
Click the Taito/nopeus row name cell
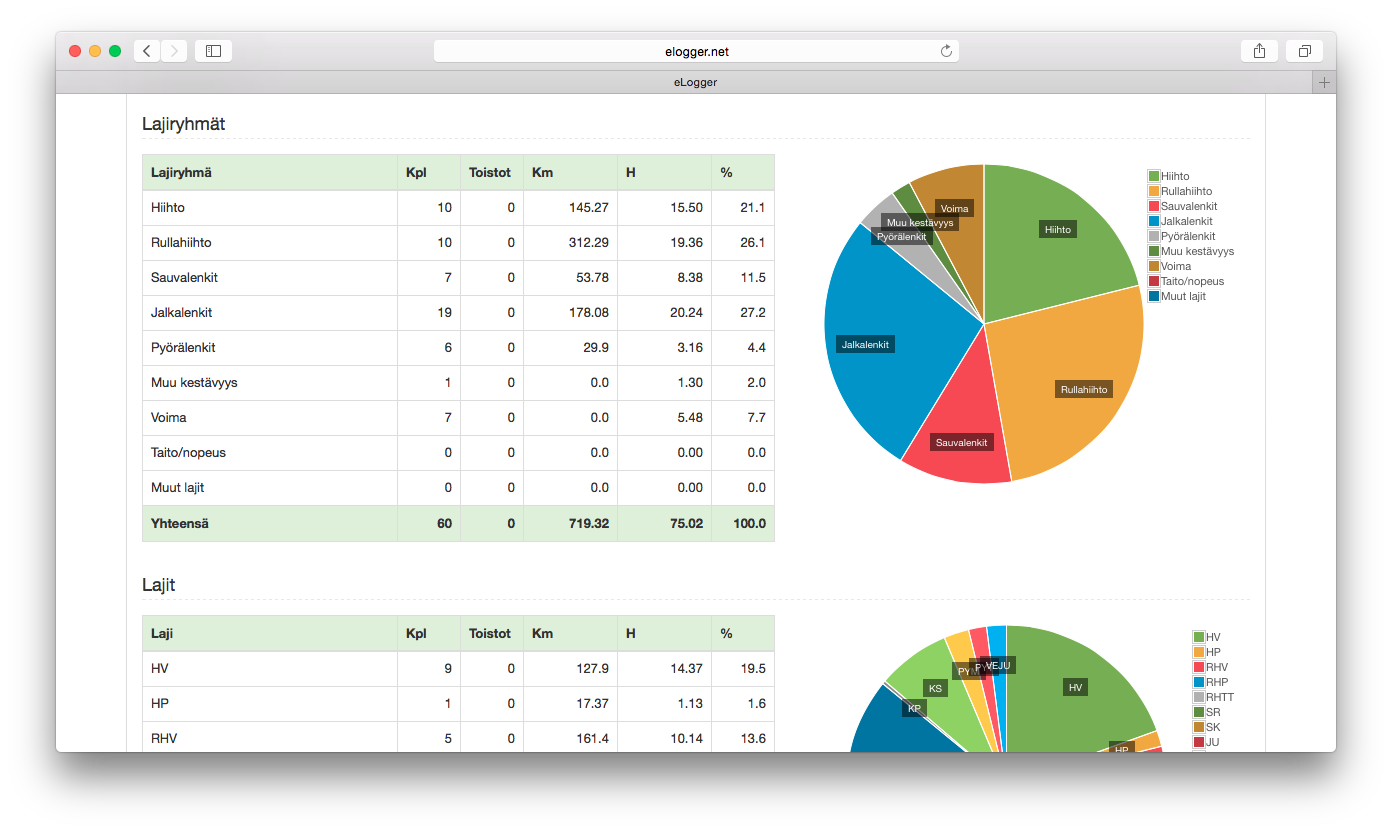pos(270,453)
